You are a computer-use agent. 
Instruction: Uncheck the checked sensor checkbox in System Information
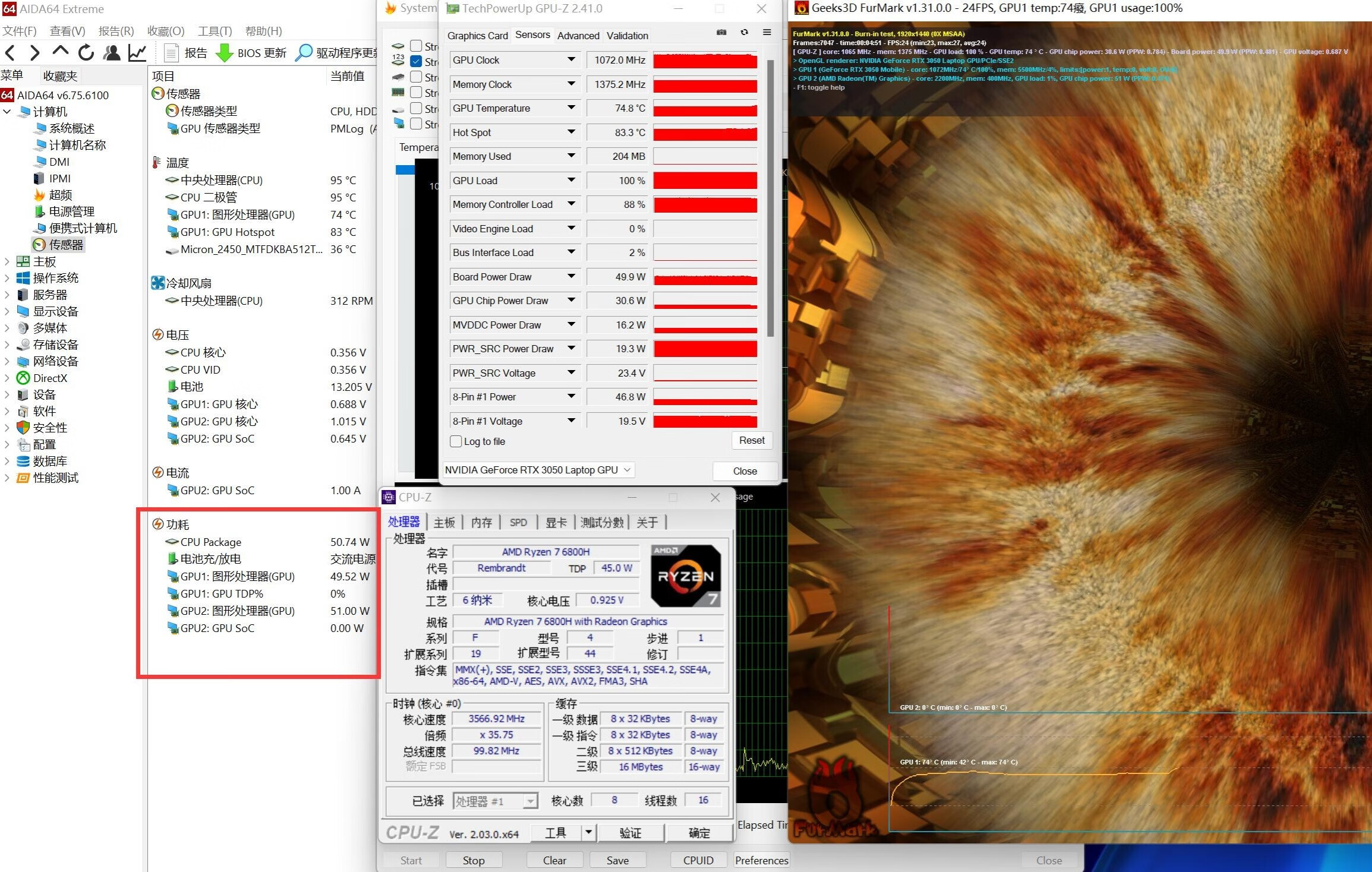point(416,62)
